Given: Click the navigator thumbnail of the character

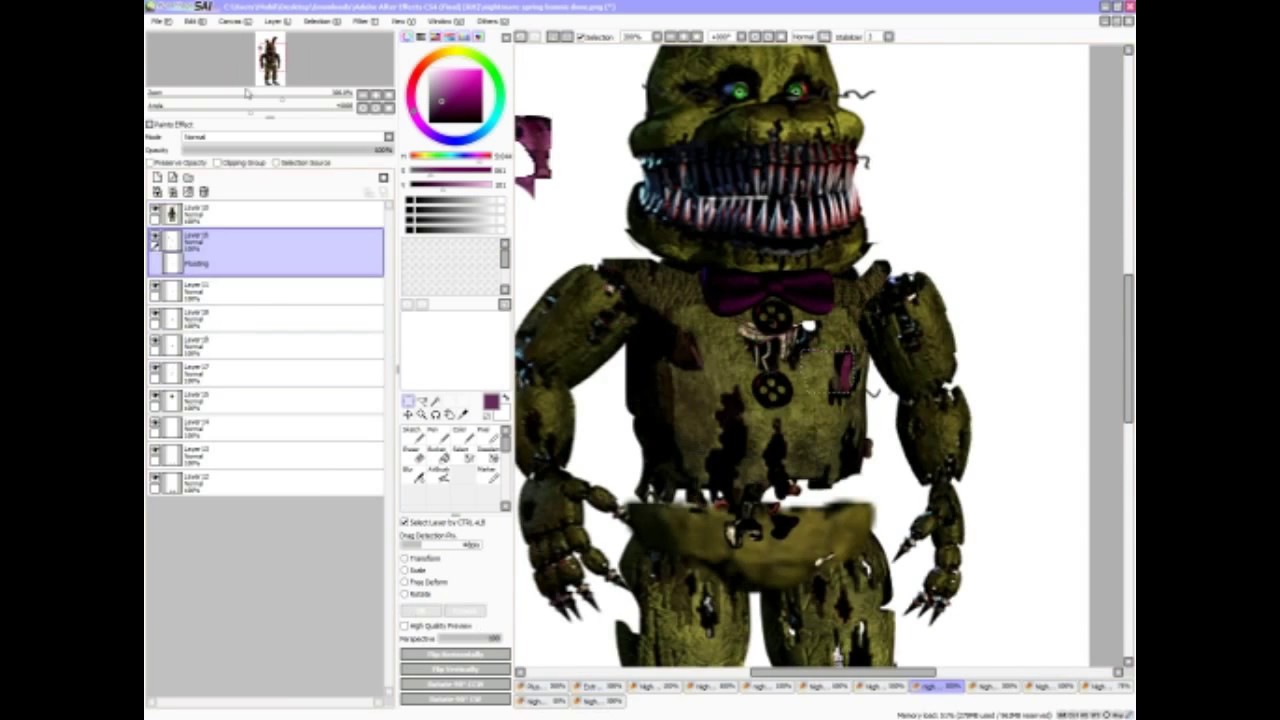Looking at the screenshot, I should coord(270,59).
